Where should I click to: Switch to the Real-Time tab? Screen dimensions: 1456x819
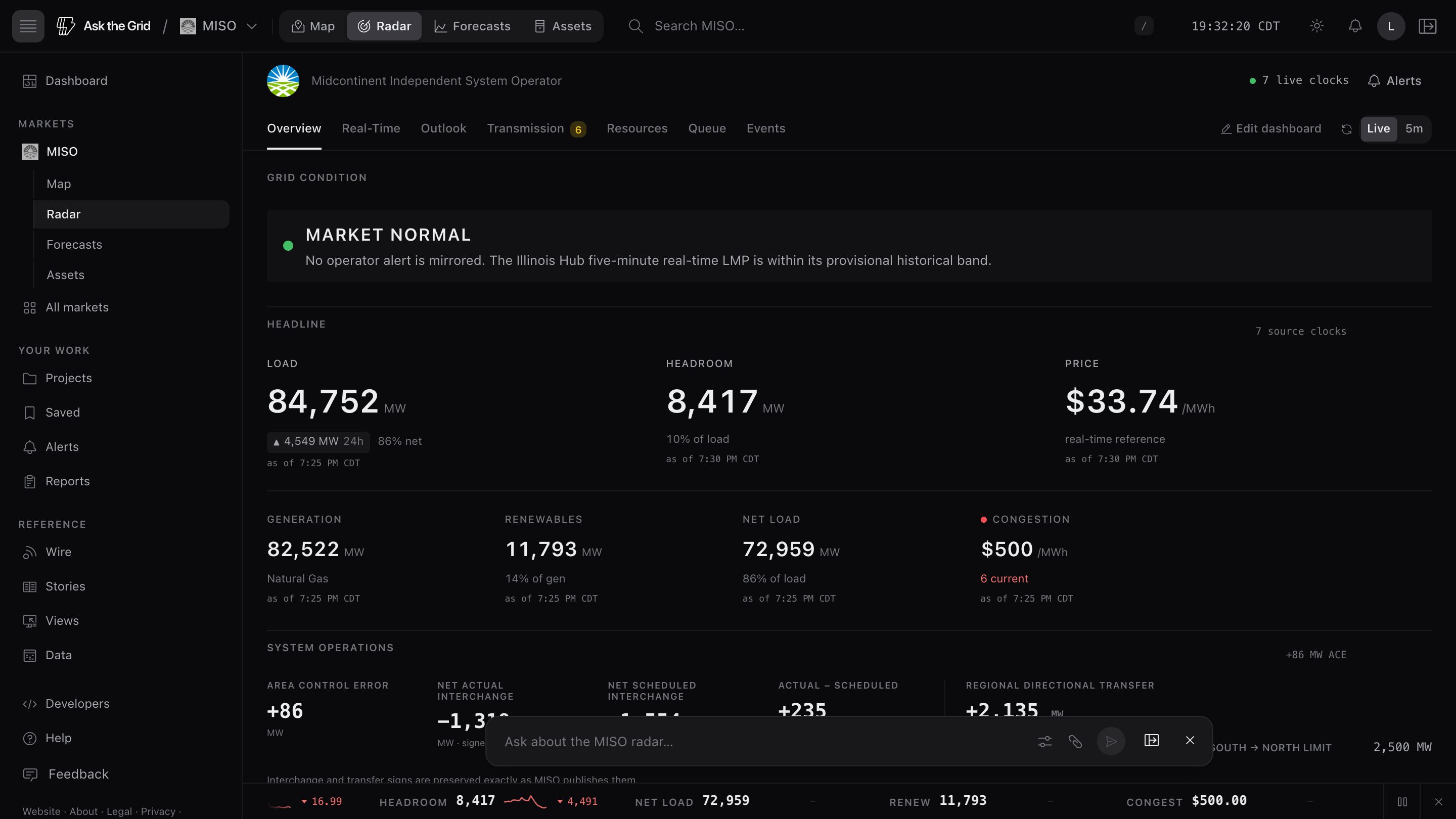(371, 129)
